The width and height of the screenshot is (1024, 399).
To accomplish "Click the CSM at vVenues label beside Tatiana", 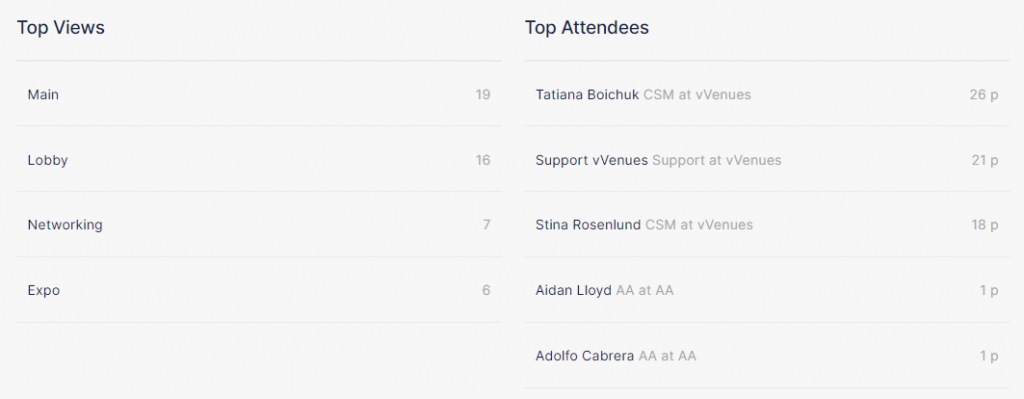I will click(x=697, y=95).
